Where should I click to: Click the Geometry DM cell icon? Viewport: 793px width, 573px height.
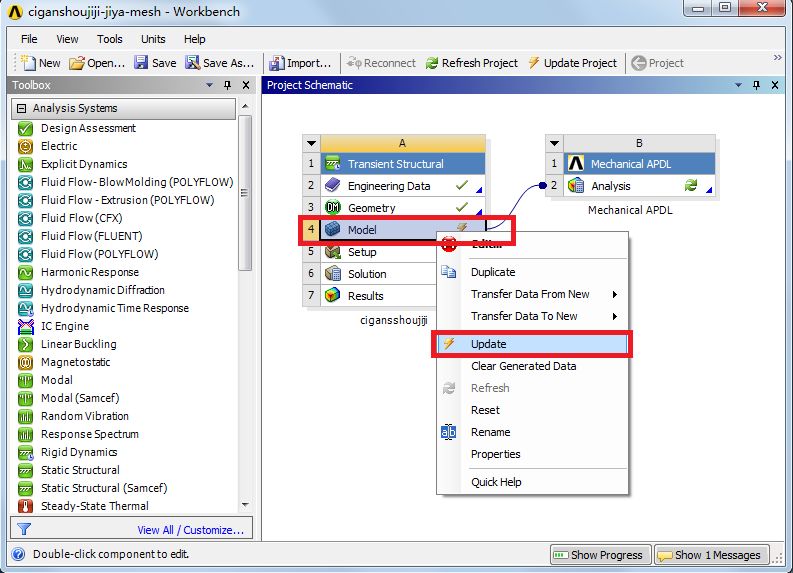332,207
